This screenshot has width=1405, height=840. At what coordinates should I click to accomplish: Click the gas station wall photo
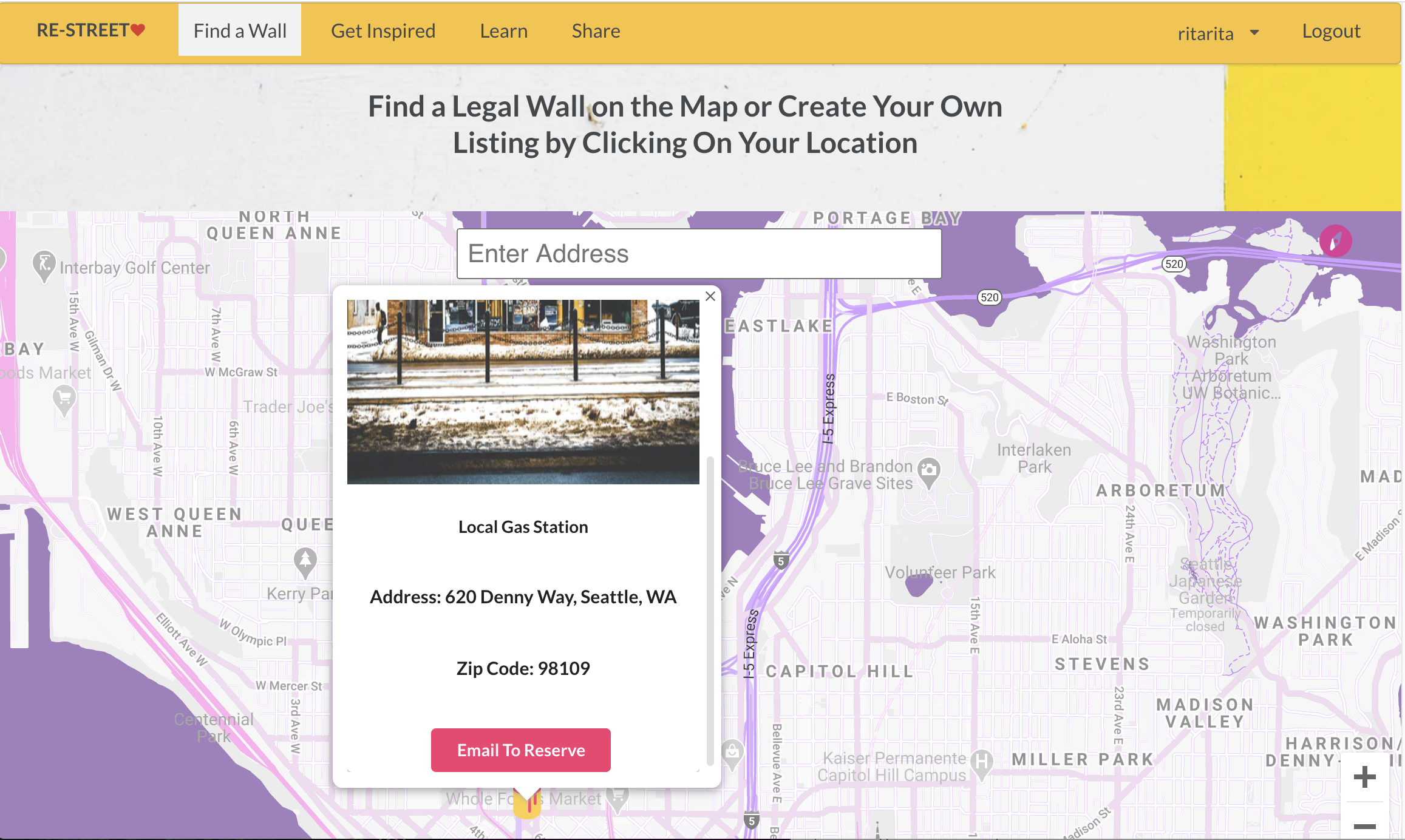(x=523, y=391)
